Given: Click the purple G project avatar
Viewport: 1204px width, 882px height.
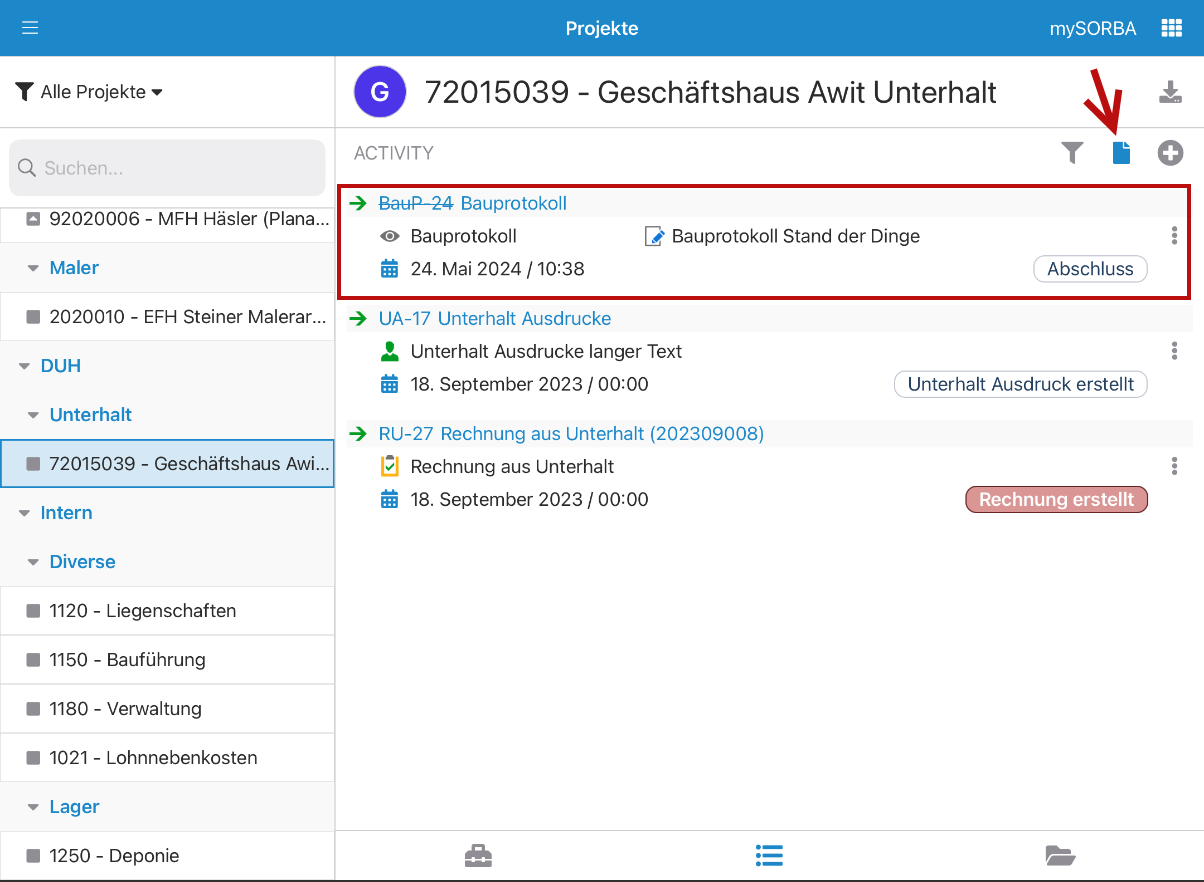Looking at the screenshot, I should (380, 92).
